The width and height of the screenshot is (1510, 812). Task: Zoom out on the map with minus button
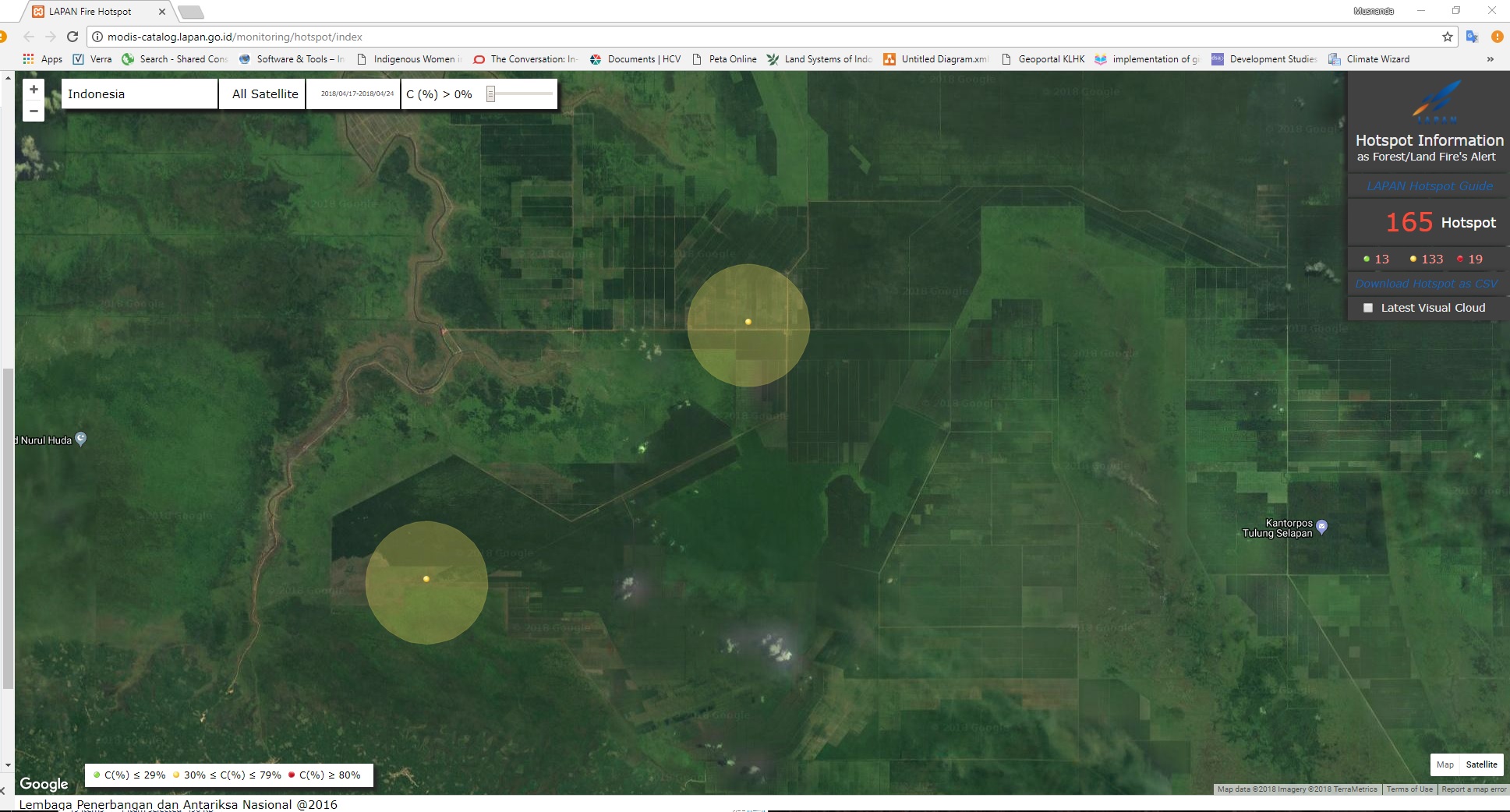(34, 111)
